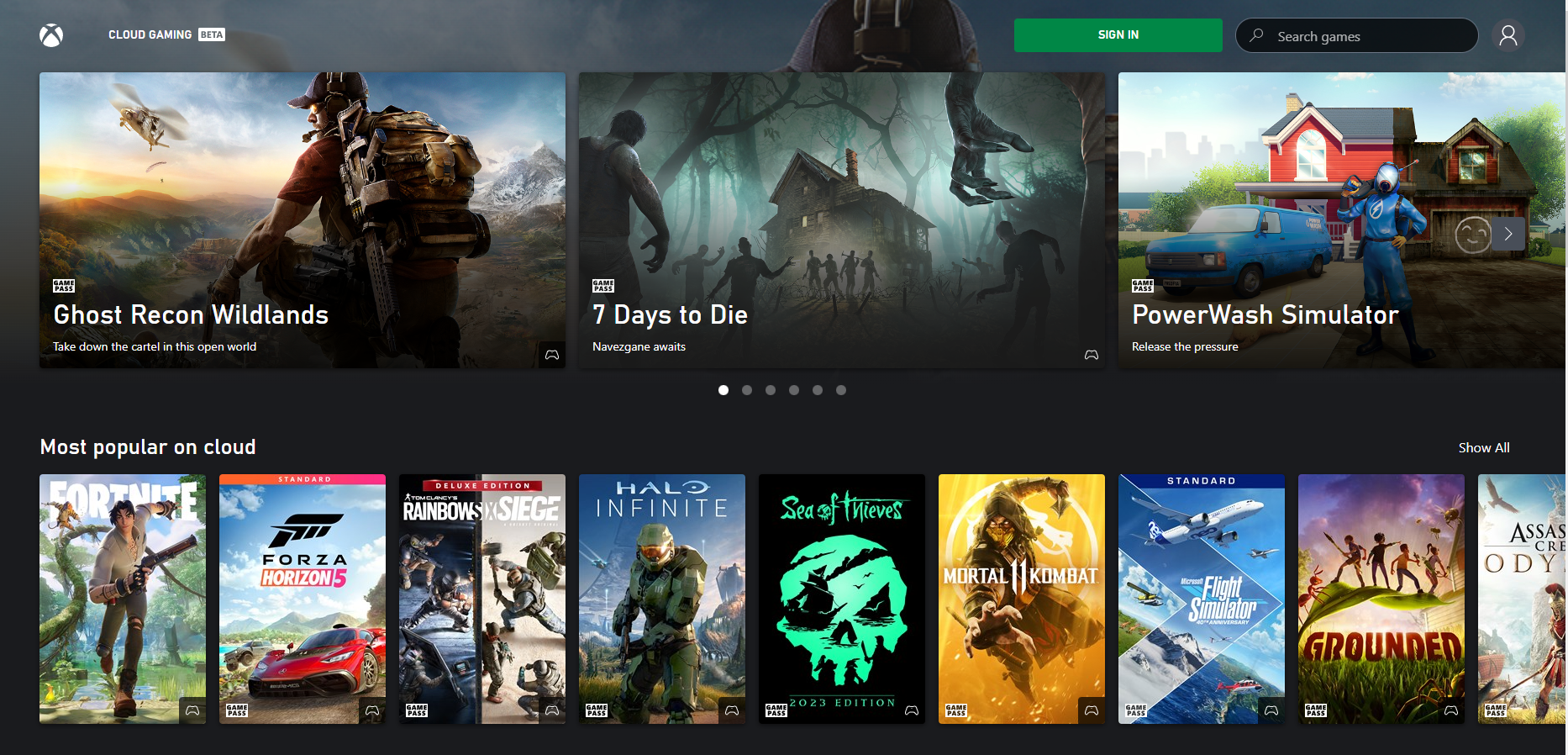The height and width of the screenshot is (755, 1568).
Task: Open the Ghost Recon Wildlands featured banner
Action: [303, 220]
